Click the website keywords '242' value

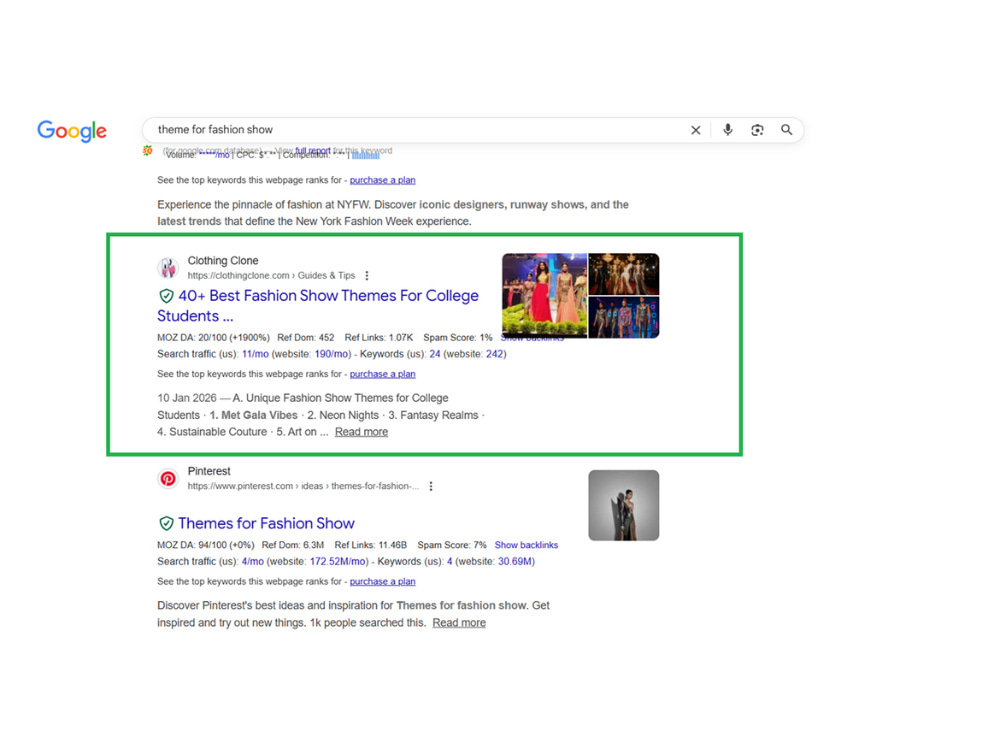(494, 354)
